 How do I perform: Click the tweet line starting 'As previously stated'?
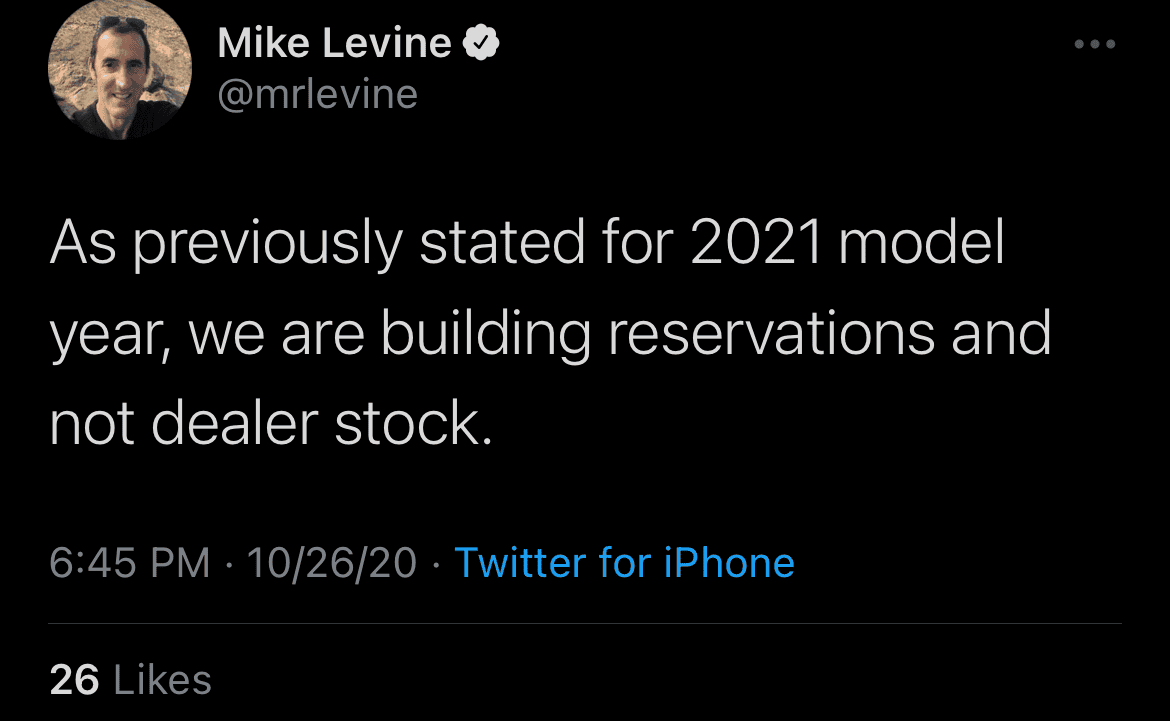(x=527, y=243)
